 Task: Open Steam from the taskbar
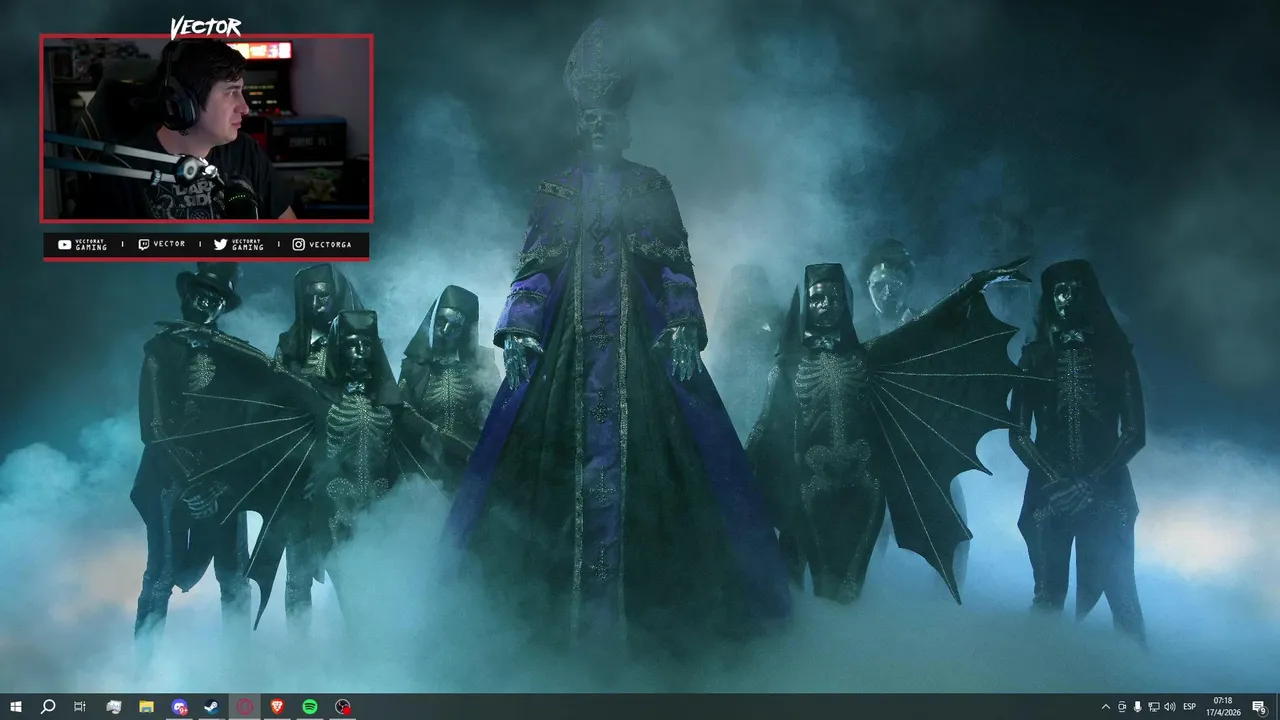pyautogui.click(x=212, y=707)
